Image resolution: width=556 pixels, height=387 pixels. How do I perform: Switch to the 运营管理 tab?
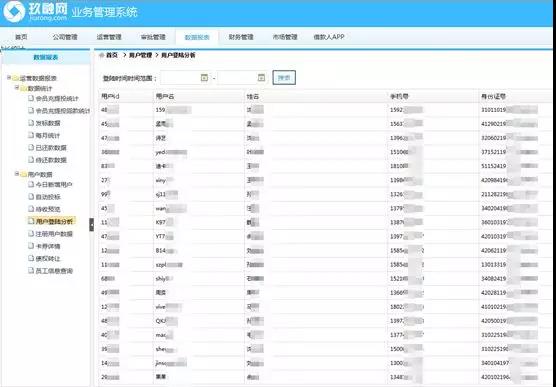click(109, 37)
